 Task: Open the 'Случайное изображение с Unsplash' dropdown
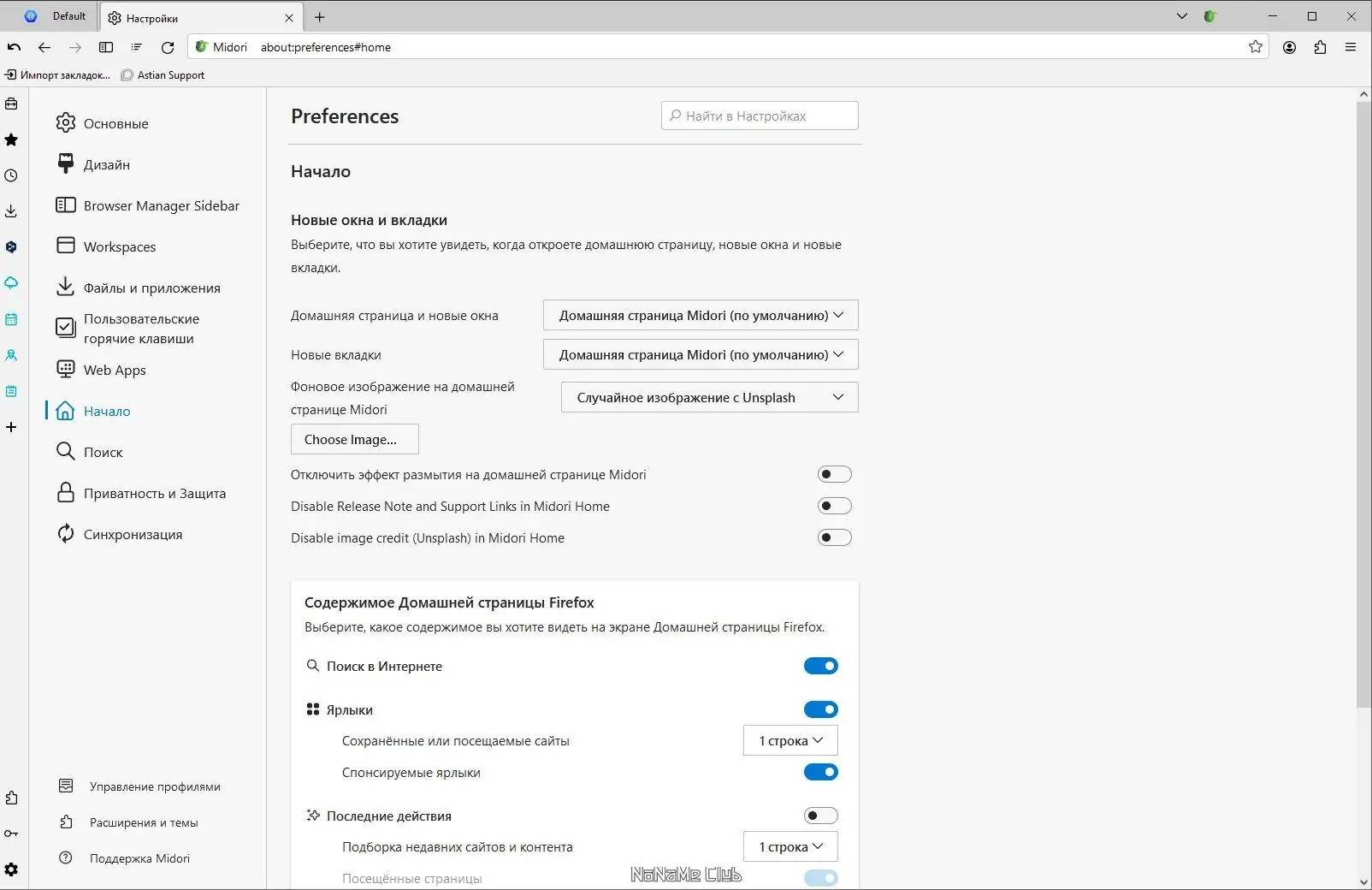pyautogui.click(x=710, y=397)
